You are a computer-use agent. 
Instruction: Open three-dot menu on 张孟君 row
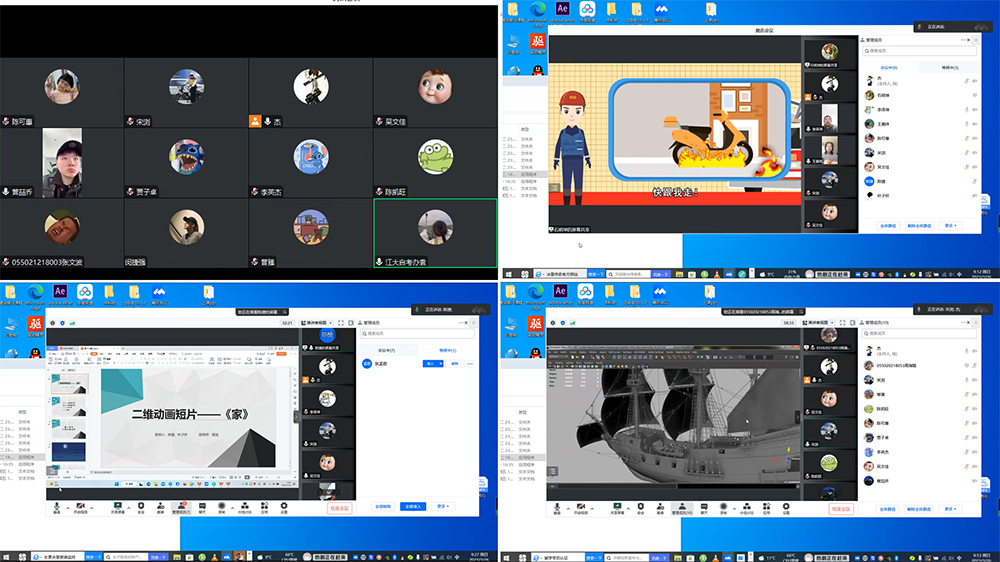pyautogui.click(x=470, y=364)
